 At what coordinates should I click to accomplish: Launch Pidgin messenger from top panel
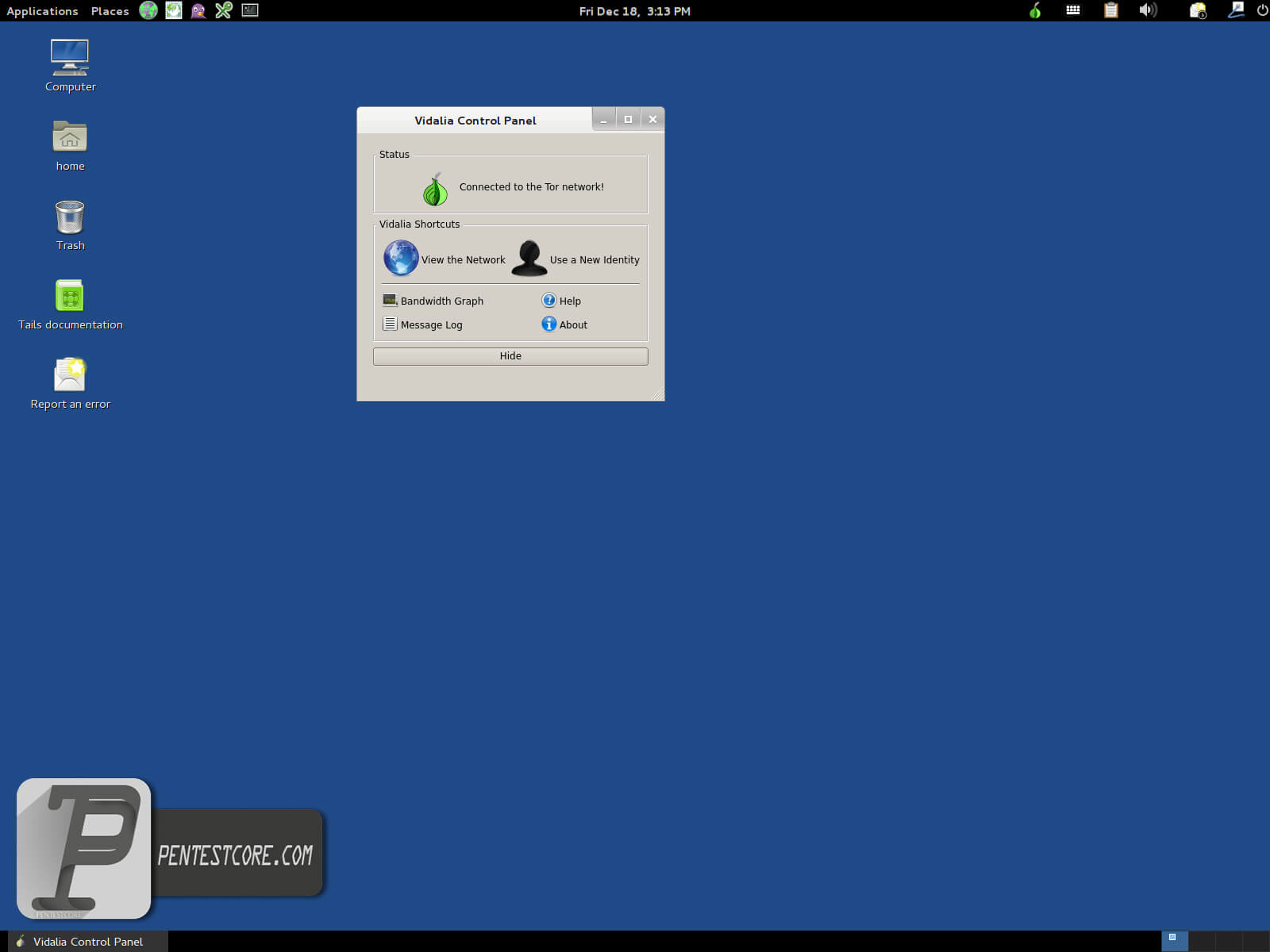[198, 10]
